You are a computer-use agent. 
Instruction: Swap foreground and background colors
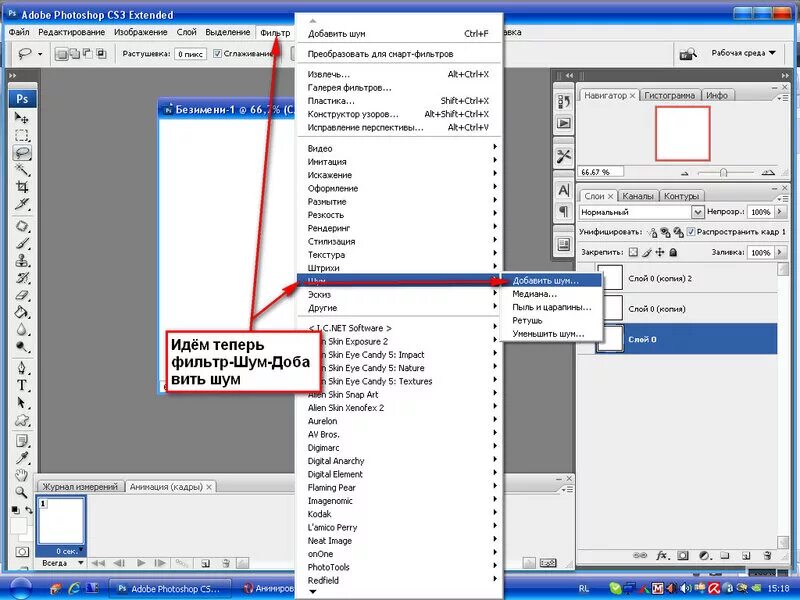click(29, 510)
